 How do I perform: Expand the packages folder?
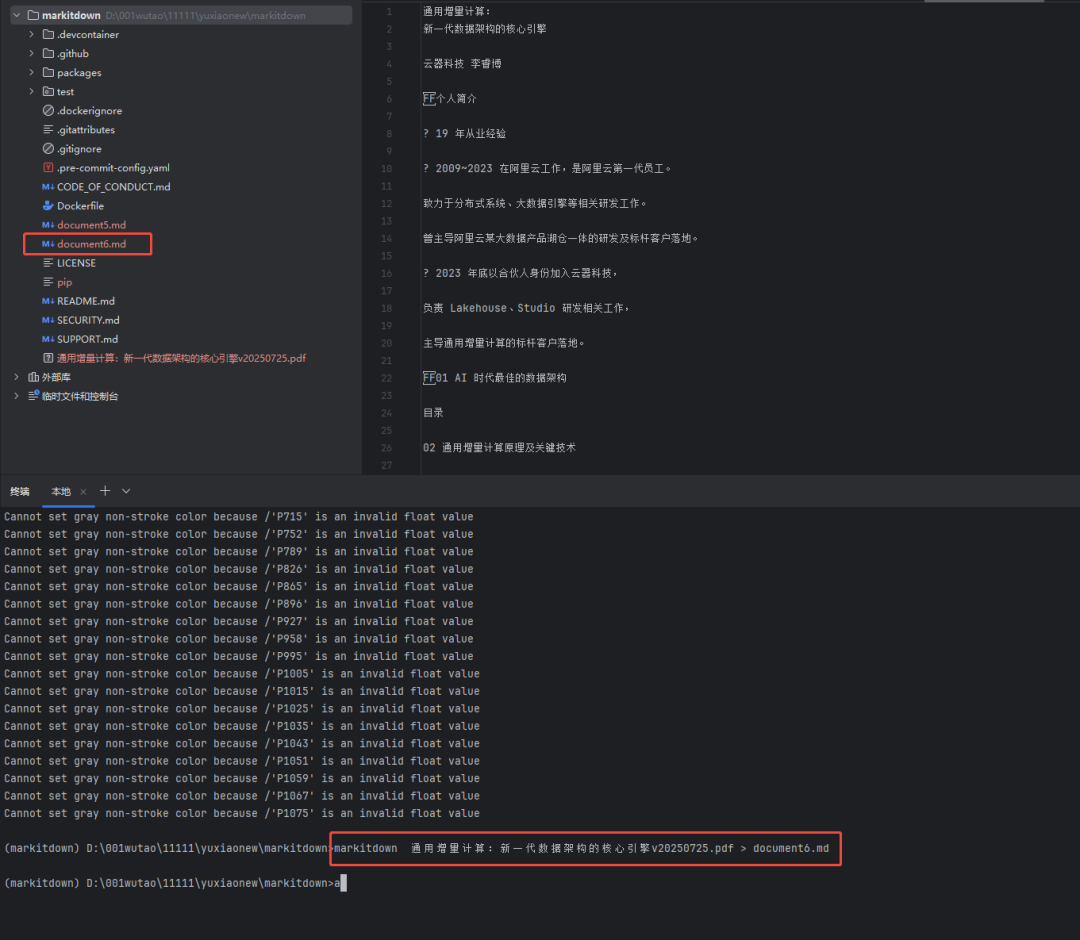[x=30, y=71]
